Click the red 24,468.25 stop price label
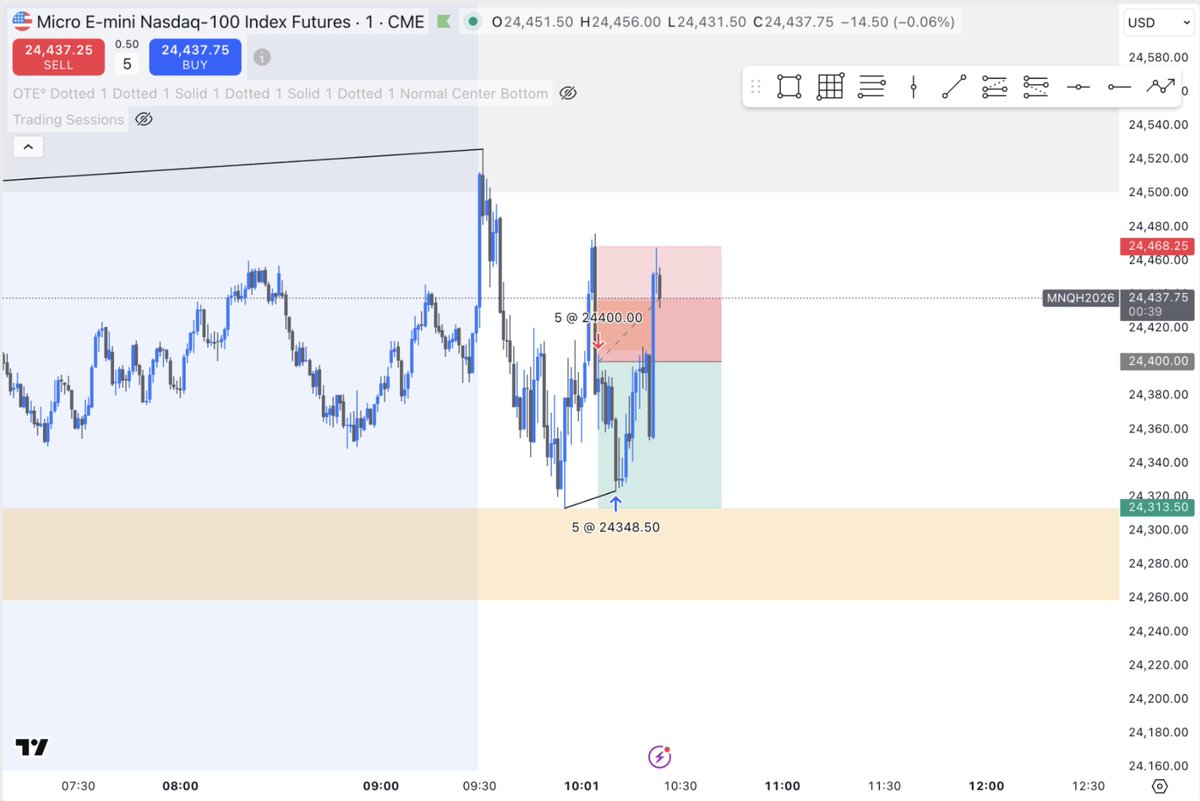Screen dimensions: 1200x801 [1159, 245]
